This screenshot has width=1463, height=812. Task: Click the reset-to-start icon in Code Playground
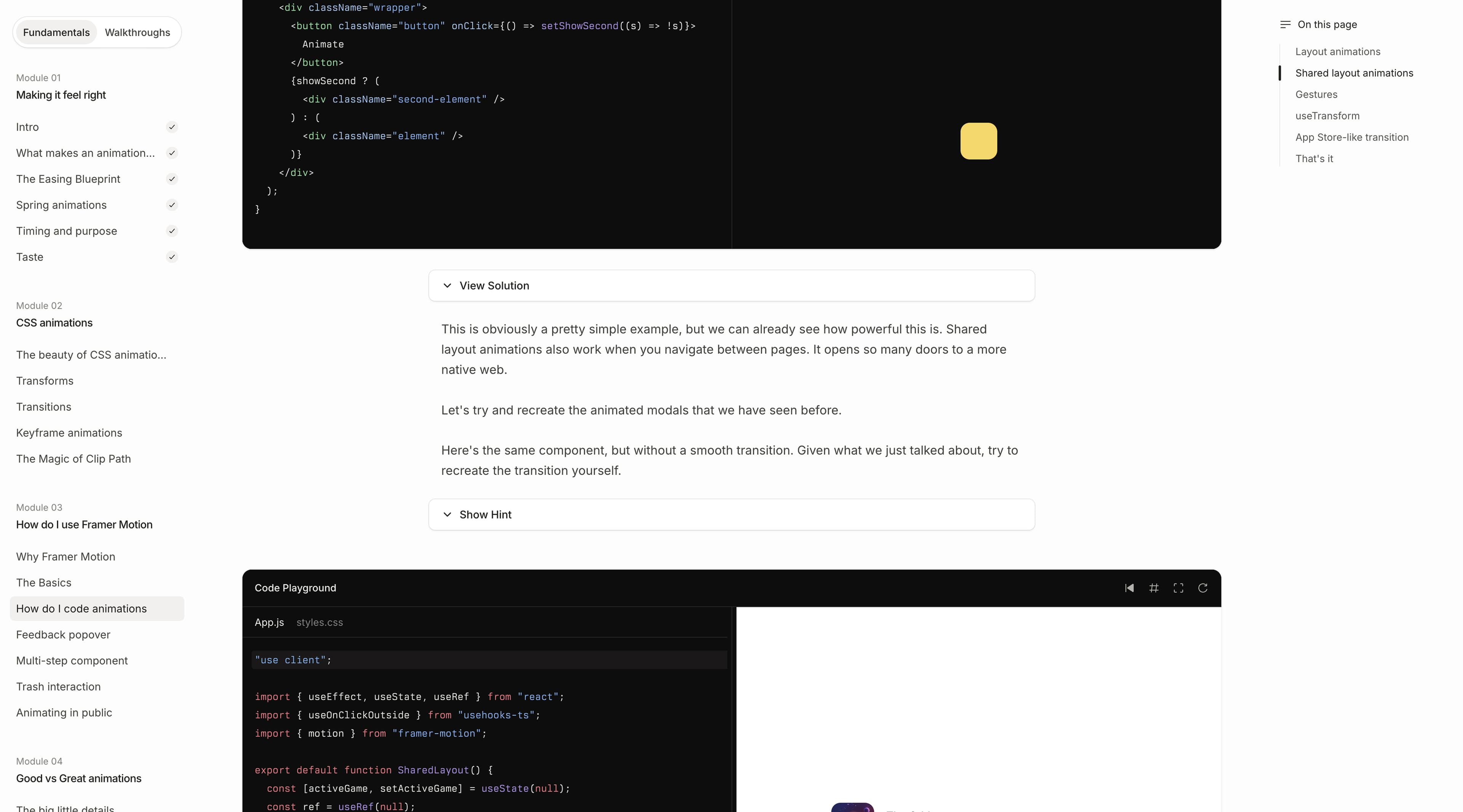coord(1129,588)
